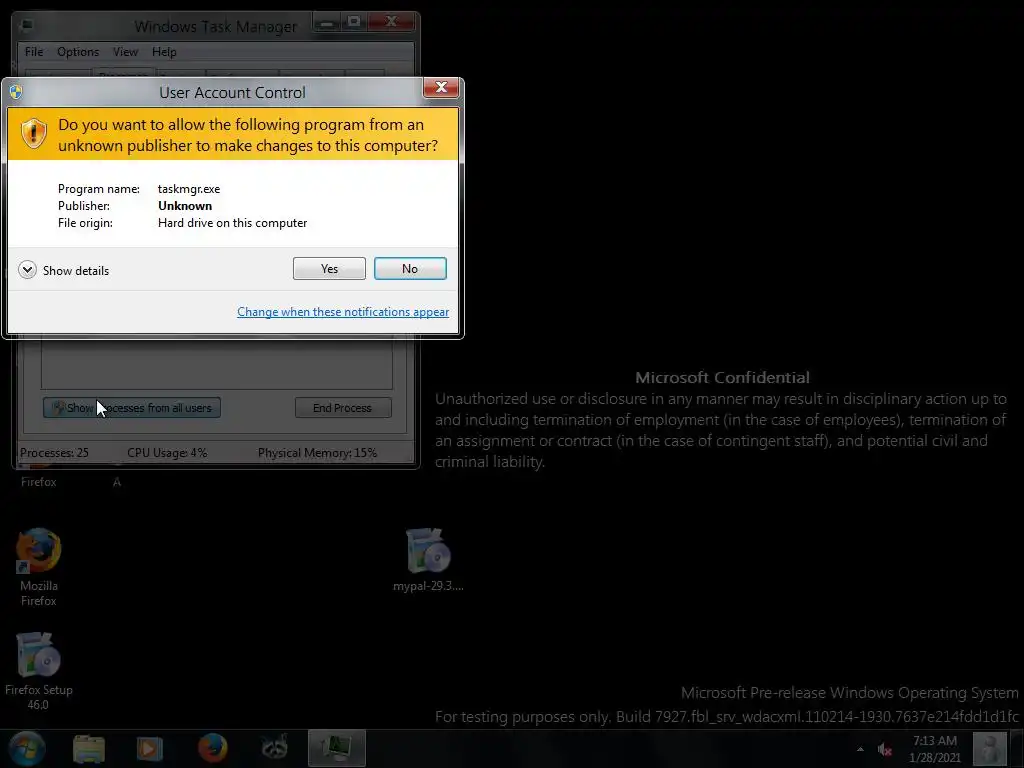Select mypal-29.3 installer desktop icon
This screenshot has height=768, width=1024.
[x=428, y=560]
